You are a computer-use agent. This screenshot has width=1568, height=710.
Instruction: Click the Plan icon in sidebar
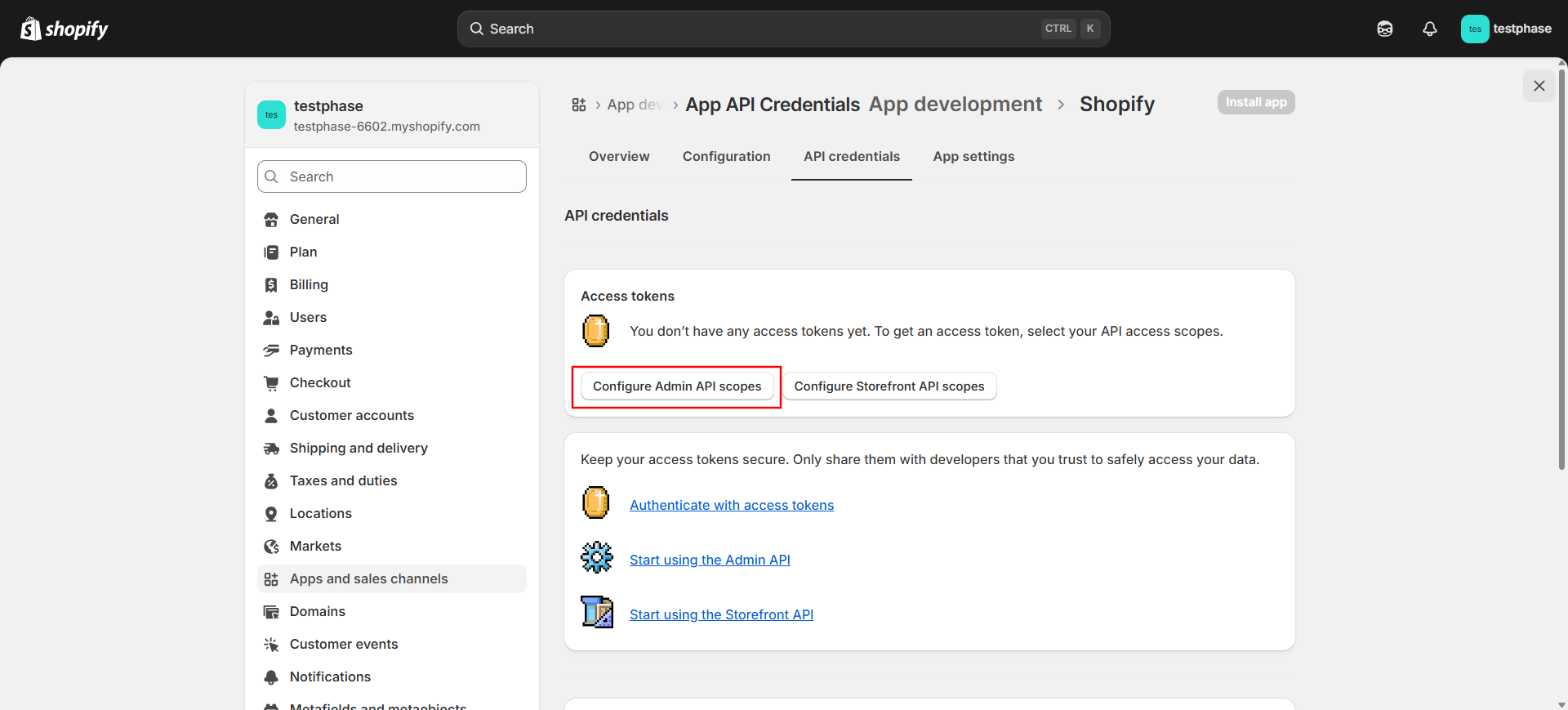(x=271, y=252)
